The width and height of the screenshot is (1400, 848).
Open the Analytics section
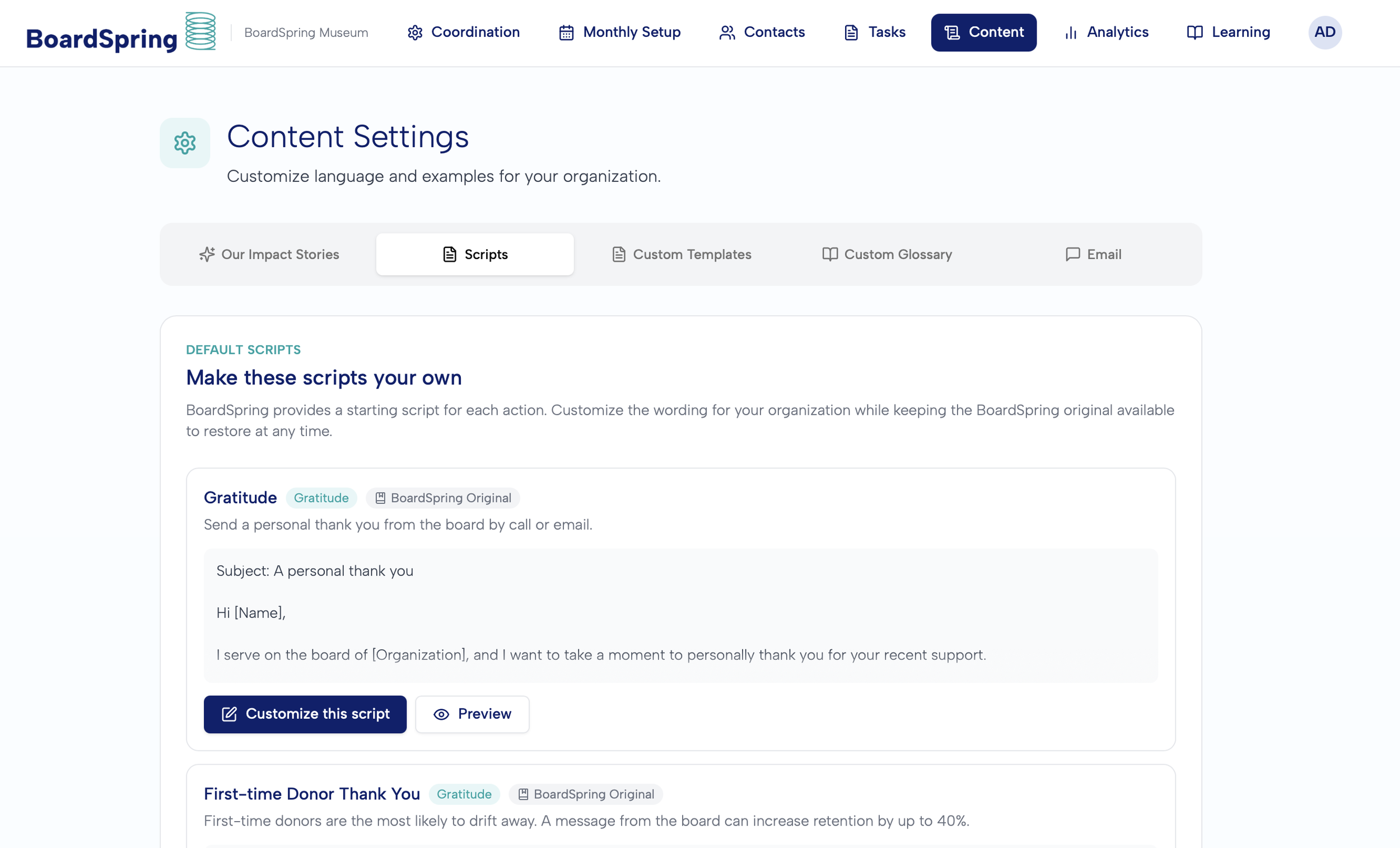tap(1106, 32)
